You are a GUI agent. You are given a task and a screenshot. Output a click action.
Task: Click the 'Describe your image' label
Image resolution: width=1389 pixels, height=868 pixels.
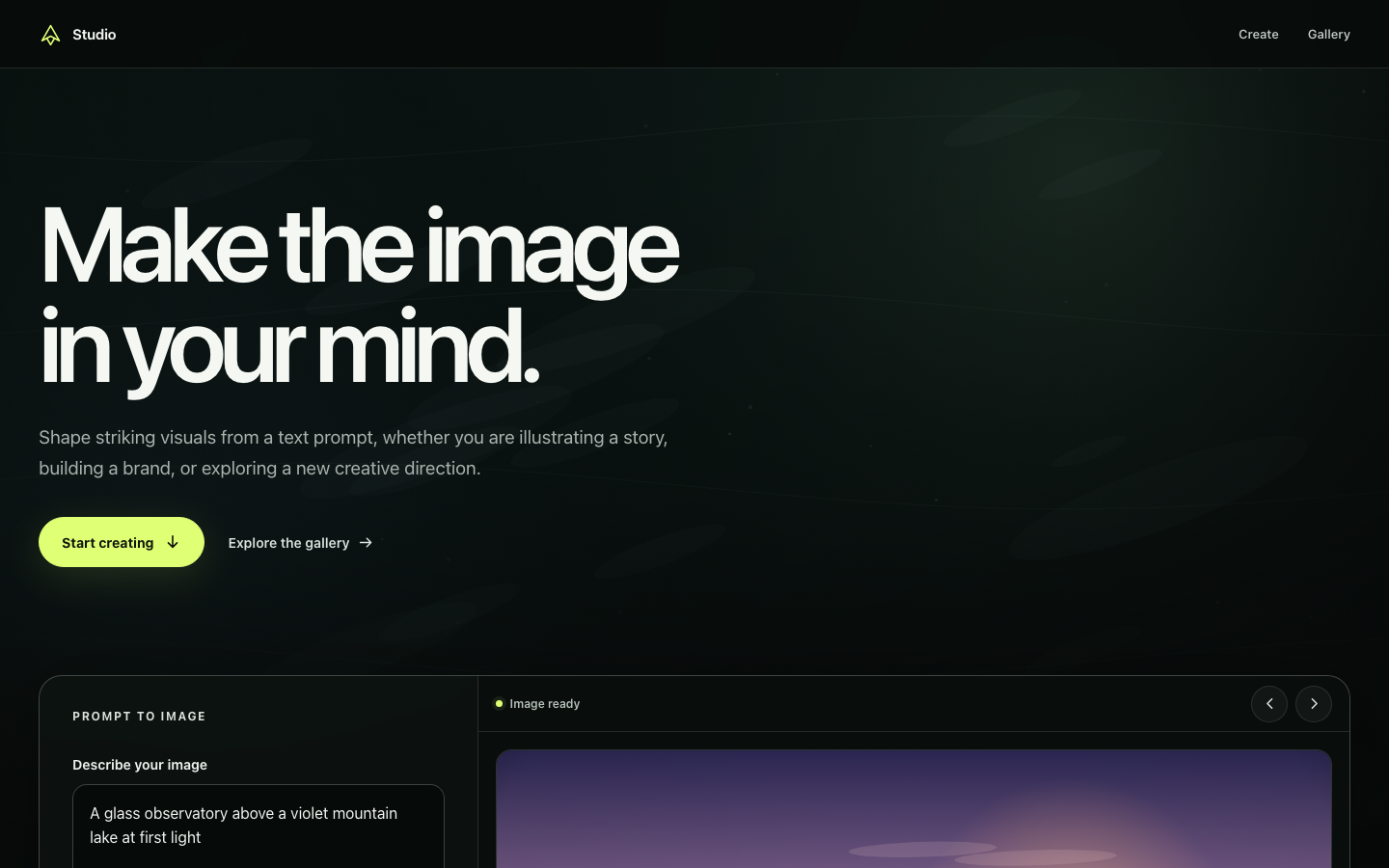[140, 765]
